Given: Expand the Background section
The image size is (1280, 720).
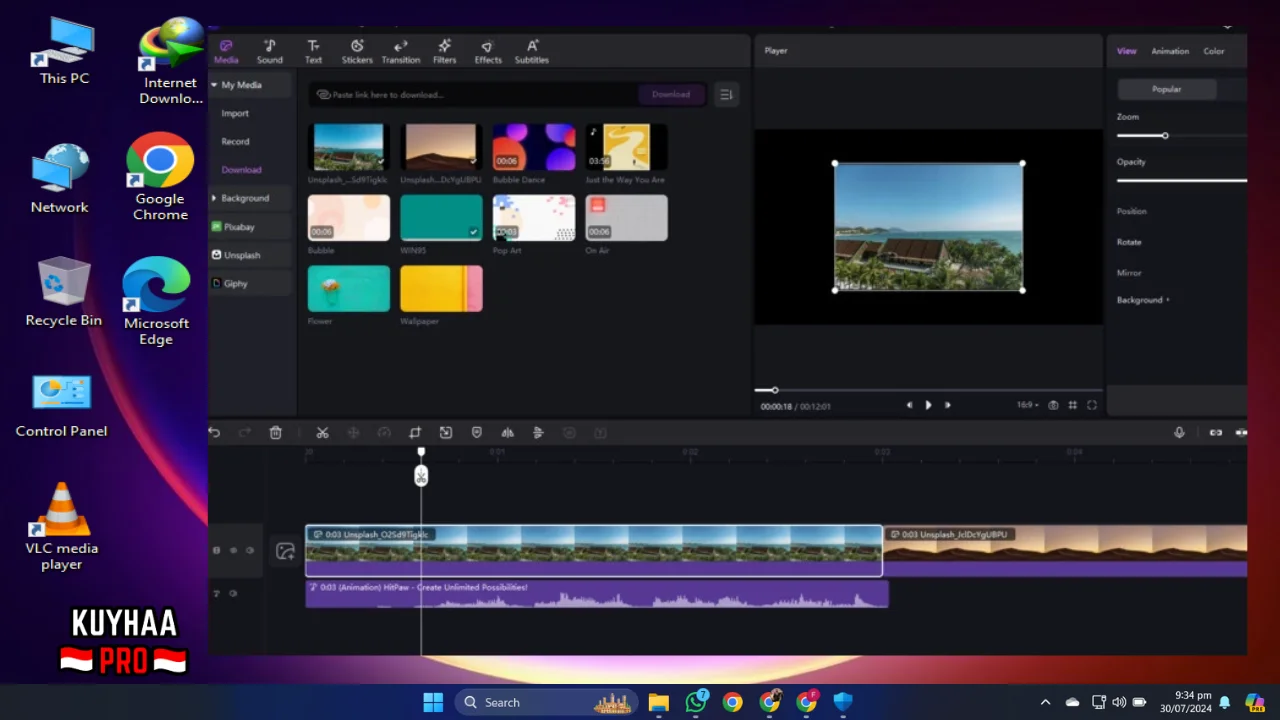Looking at the screenshot, I should pos(214,198).
